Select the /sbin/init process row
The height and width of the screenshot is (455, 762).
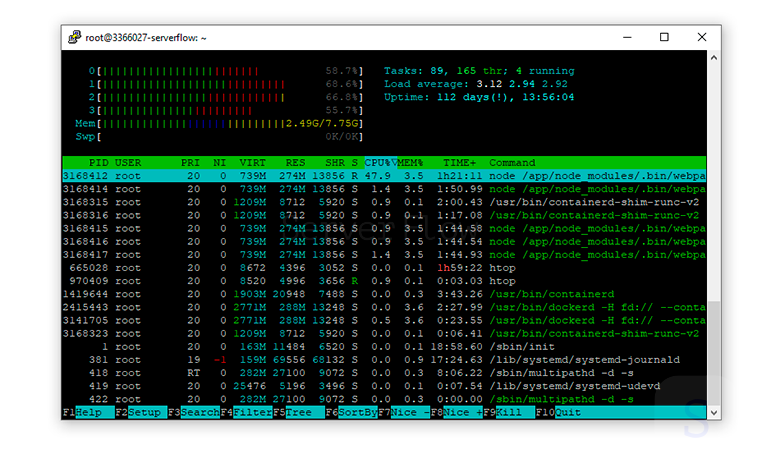click(384, 347)
